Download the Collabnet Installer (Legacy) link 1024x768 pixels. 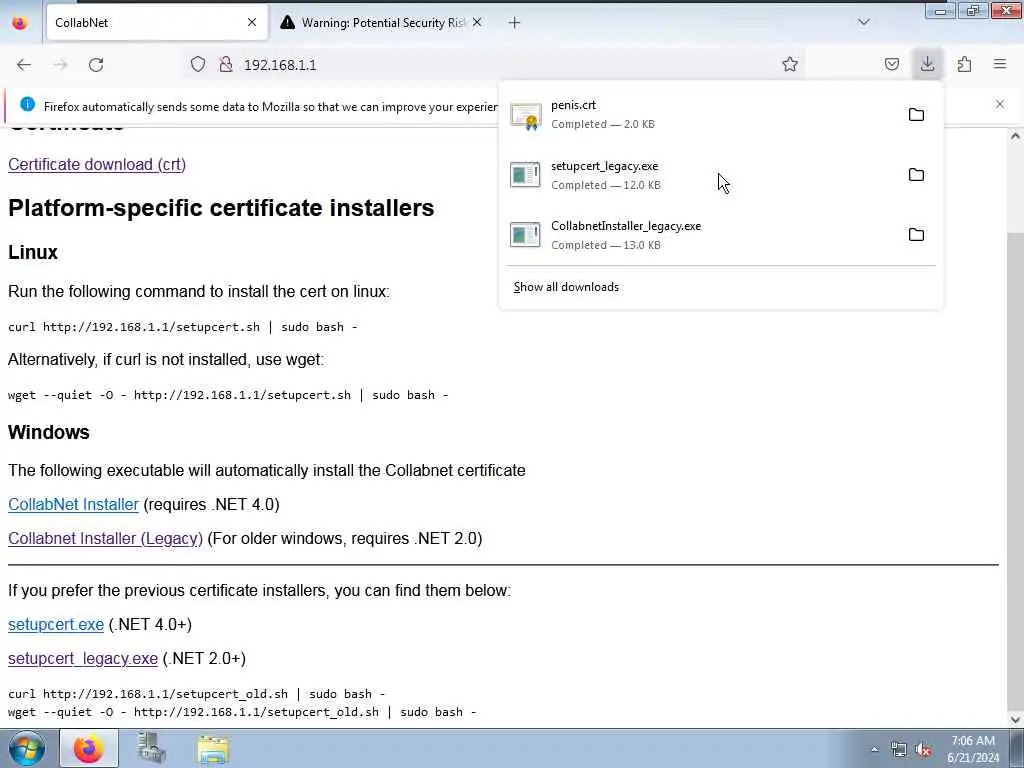click(x=105, y=538)
